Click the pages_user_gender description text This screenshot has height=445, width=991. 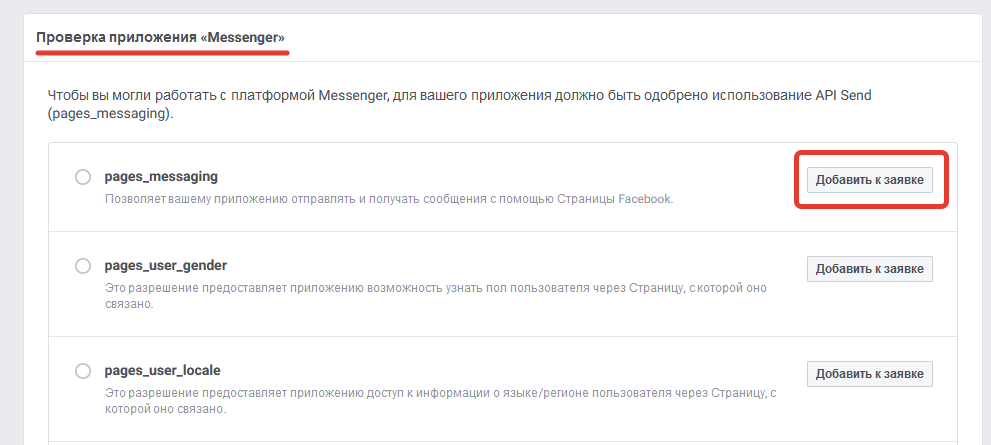point(435,296)
